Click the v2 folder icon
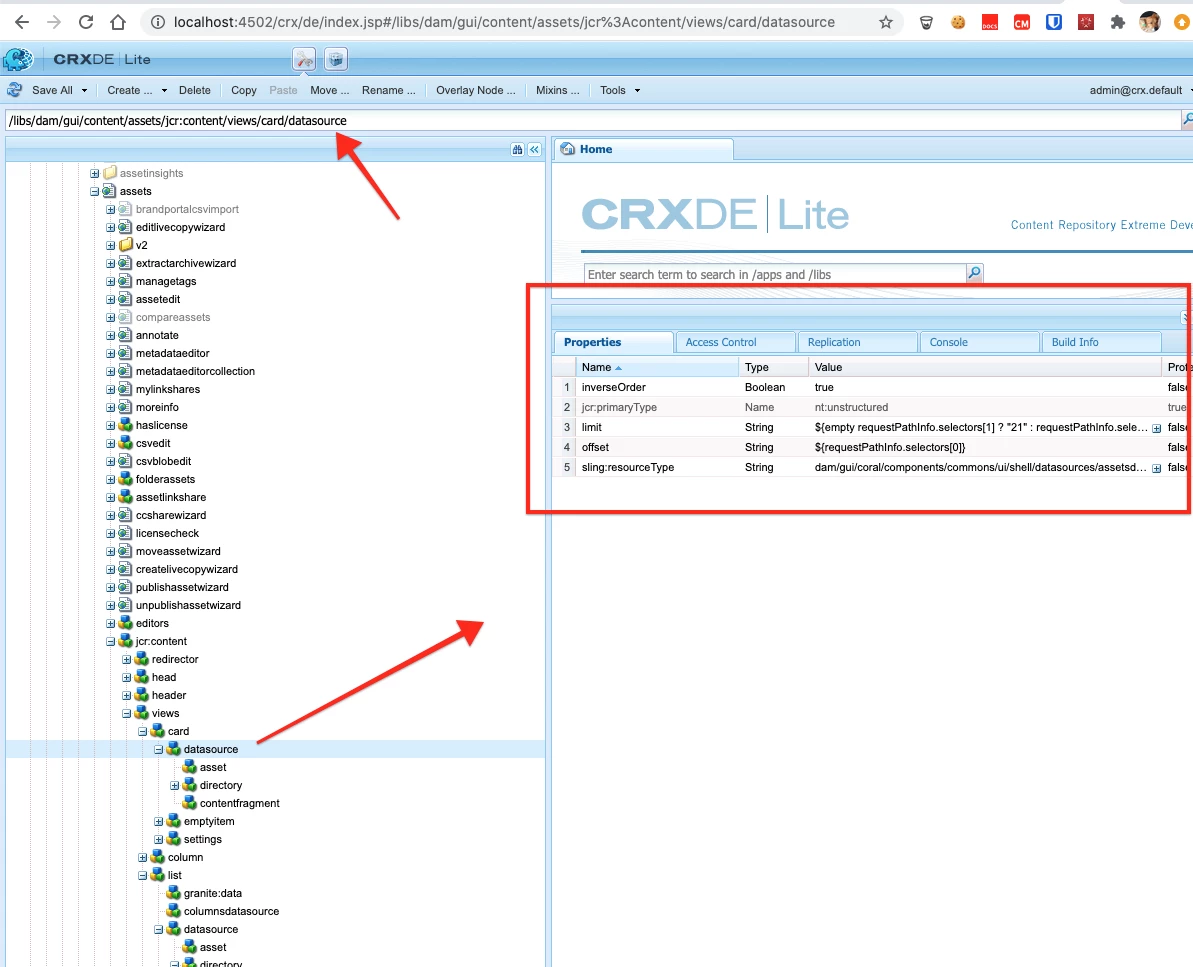This screenshot has width=1193, height=967. pyautogui.click(x=126, y=245)
